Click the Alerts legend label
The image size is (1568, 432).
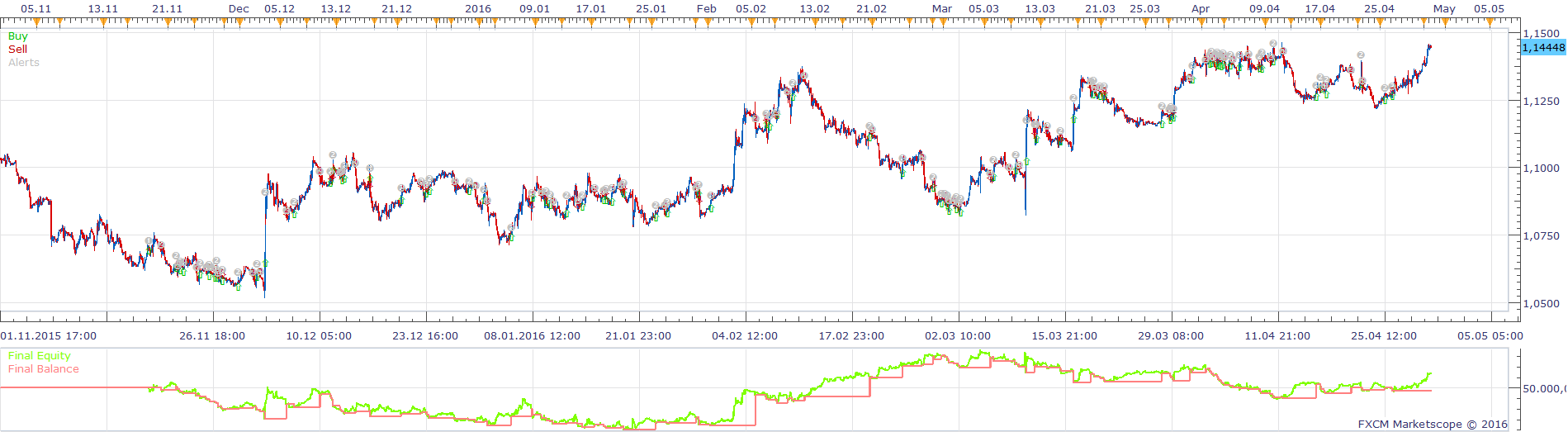tap(24, 63)
